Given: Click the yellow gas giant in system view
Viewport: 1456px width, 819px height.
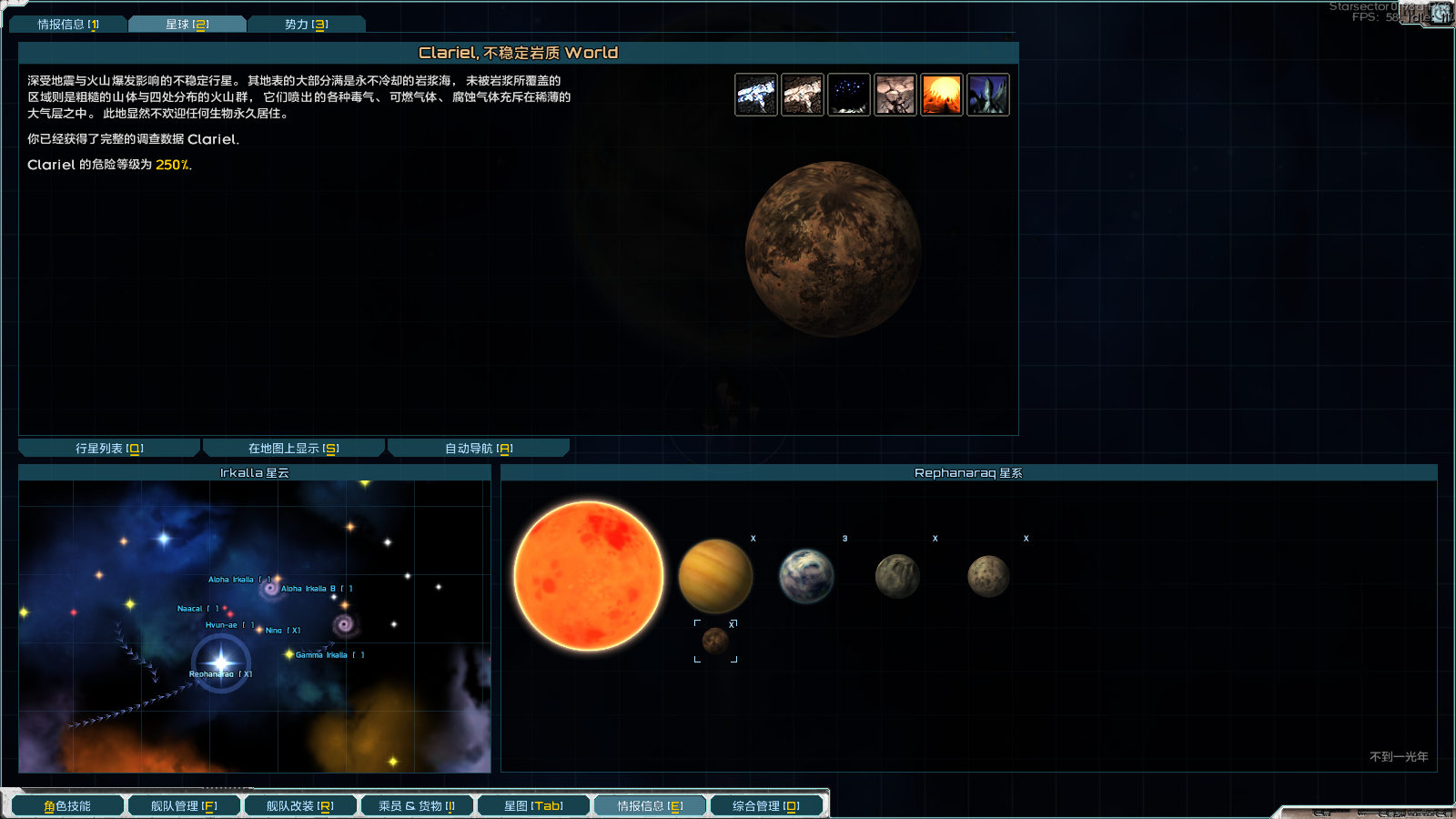Looking at the screenshot, I should (x=715, y=576).
